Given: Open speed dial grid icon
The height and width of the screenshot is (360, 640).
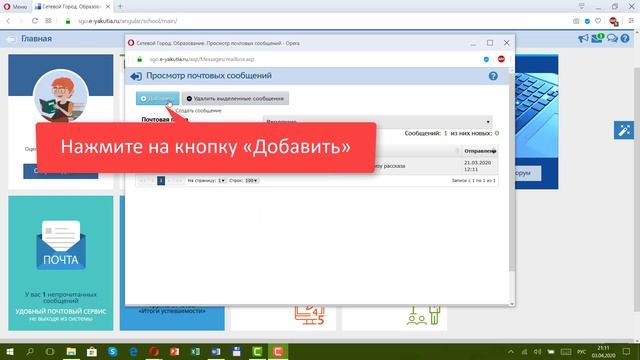Looking at the screenshot, I should (x=48, y=21).
